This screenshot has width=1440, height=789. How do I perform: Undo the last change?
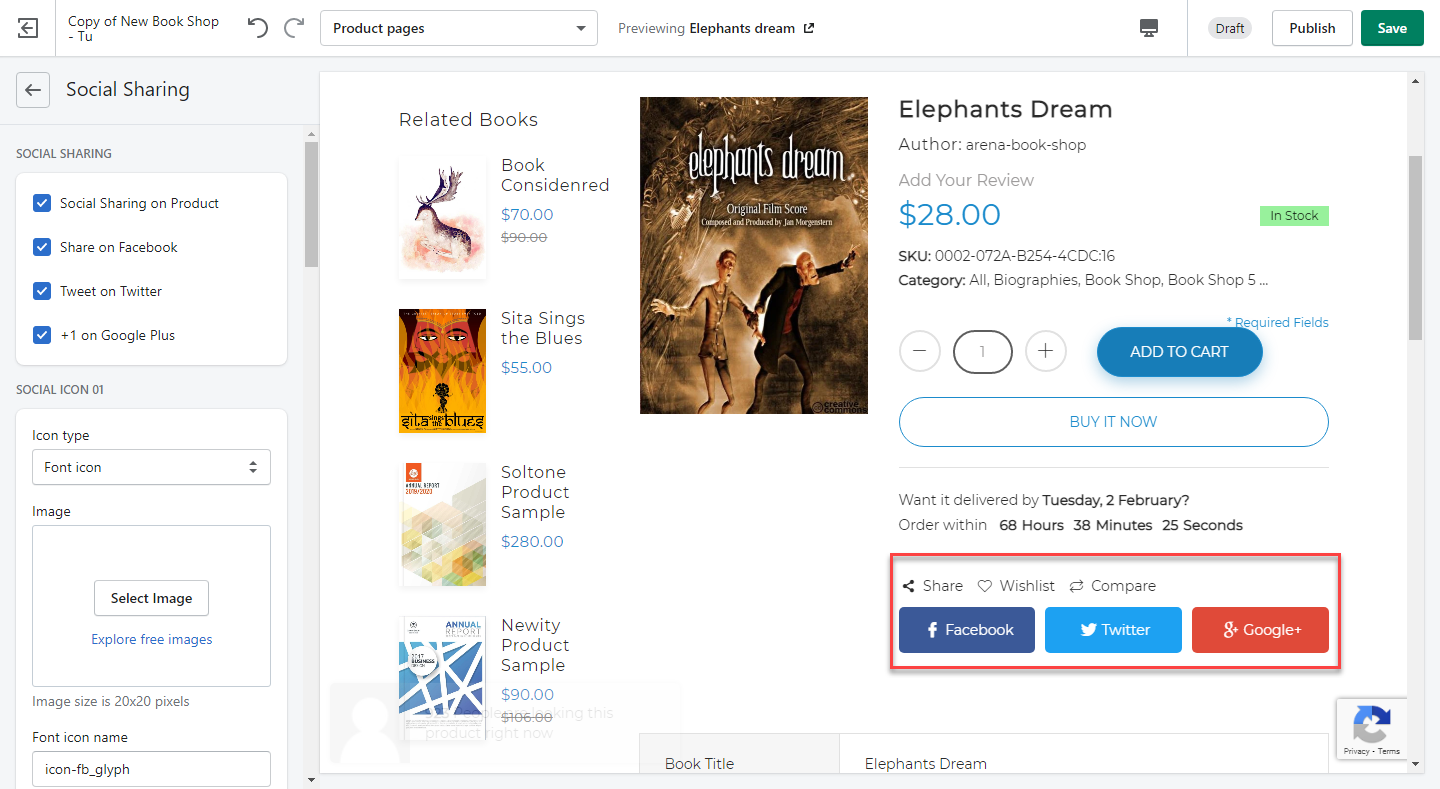click(258, 28)
